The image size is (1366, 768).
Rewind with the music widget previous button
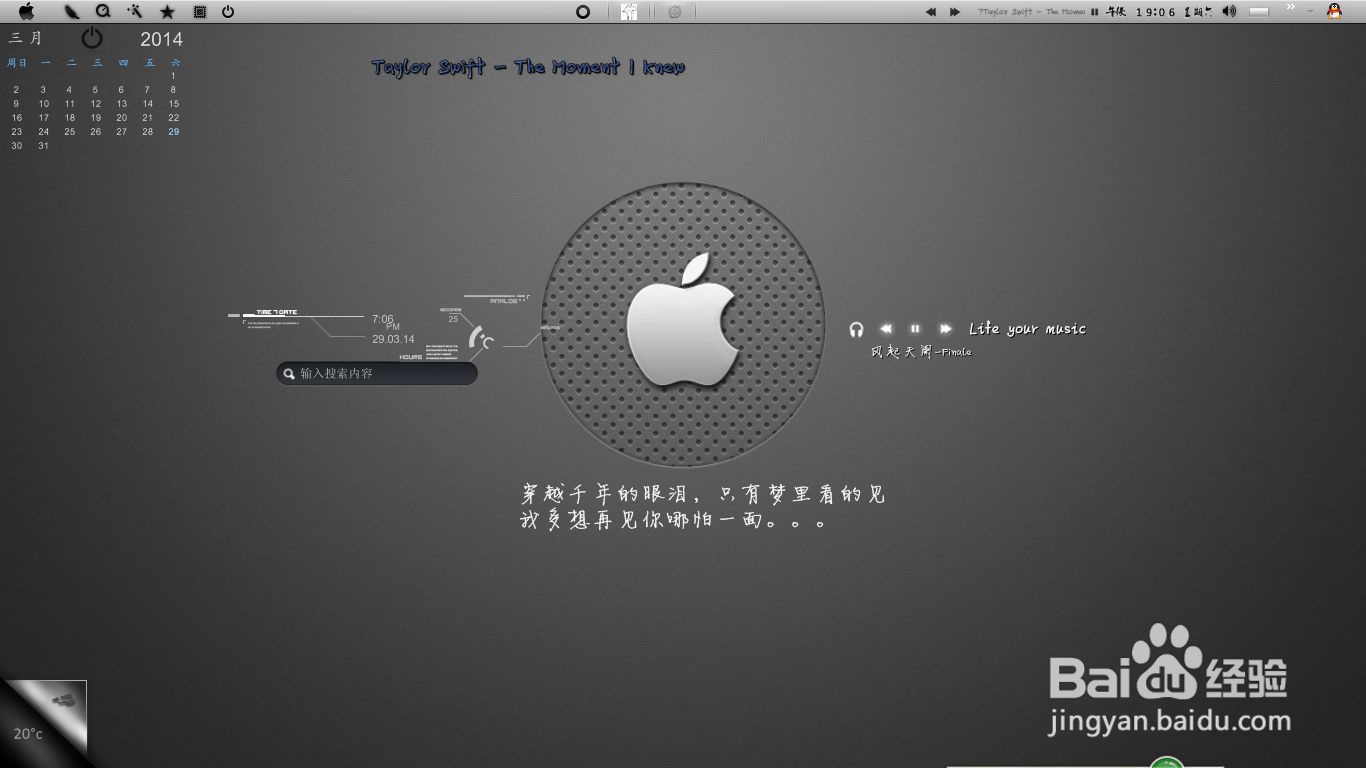pyautogui.click(x=886, y=329)
